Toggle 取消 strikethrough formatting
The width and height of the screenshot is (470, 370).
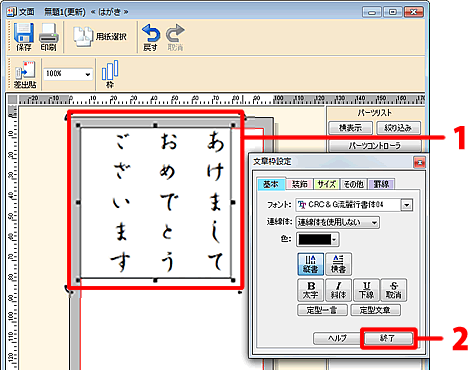coord(394,290)
